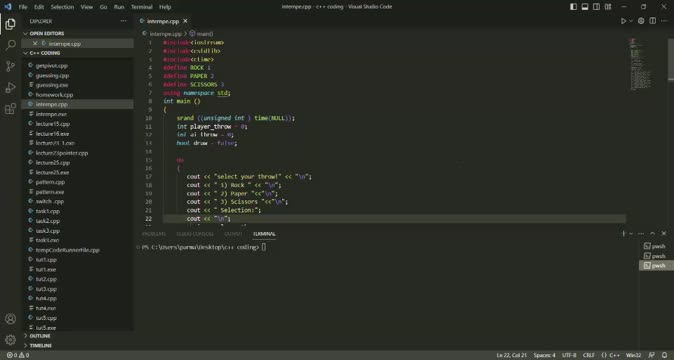Click the settings gear in editor toolbar
Image resolution: width=674 pixels, height=360 pixels.
tap(641, 21)
